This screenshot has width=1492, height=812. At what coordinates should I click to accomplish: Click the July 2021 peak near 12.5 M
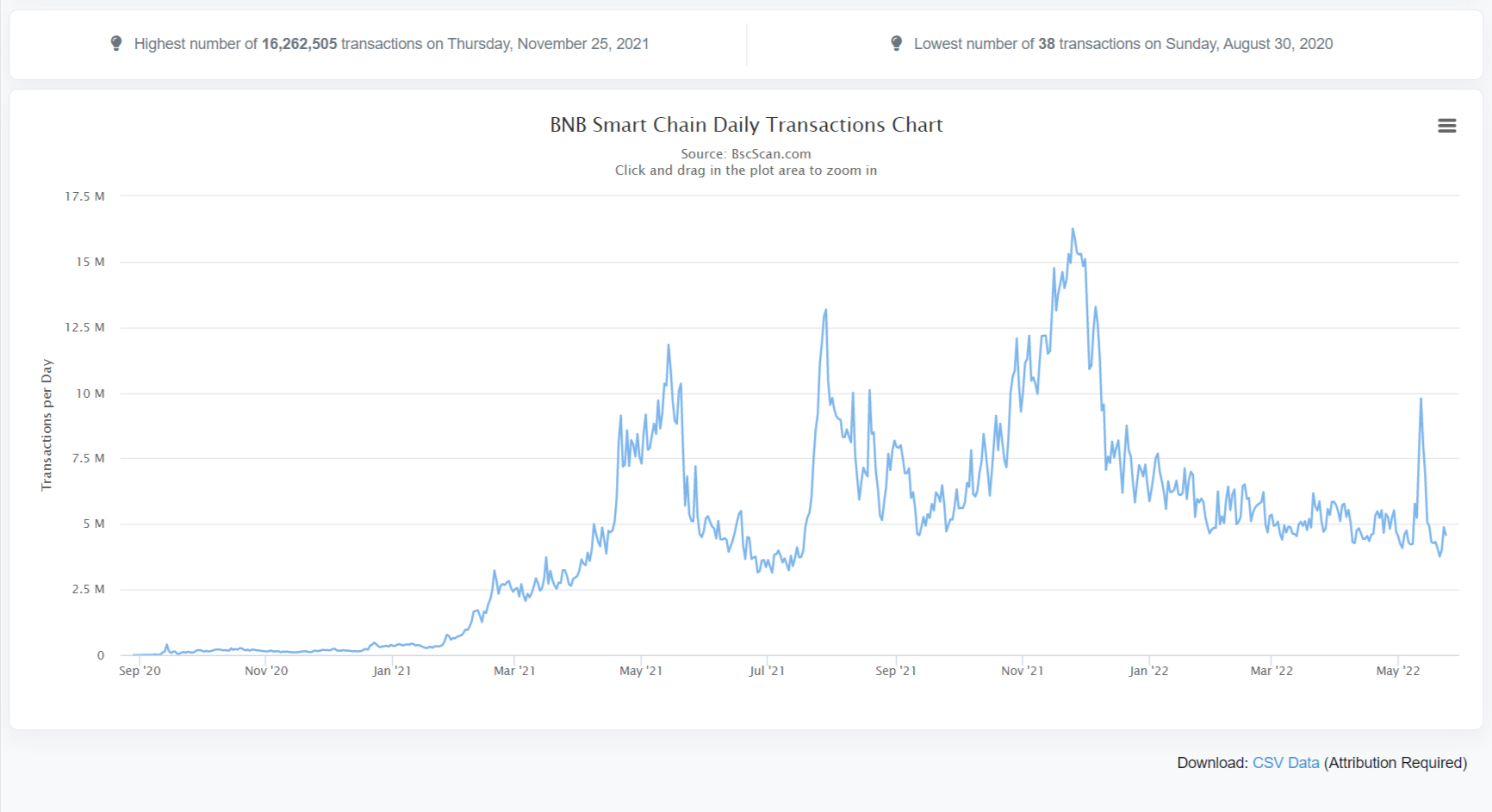tap(825, 310)
